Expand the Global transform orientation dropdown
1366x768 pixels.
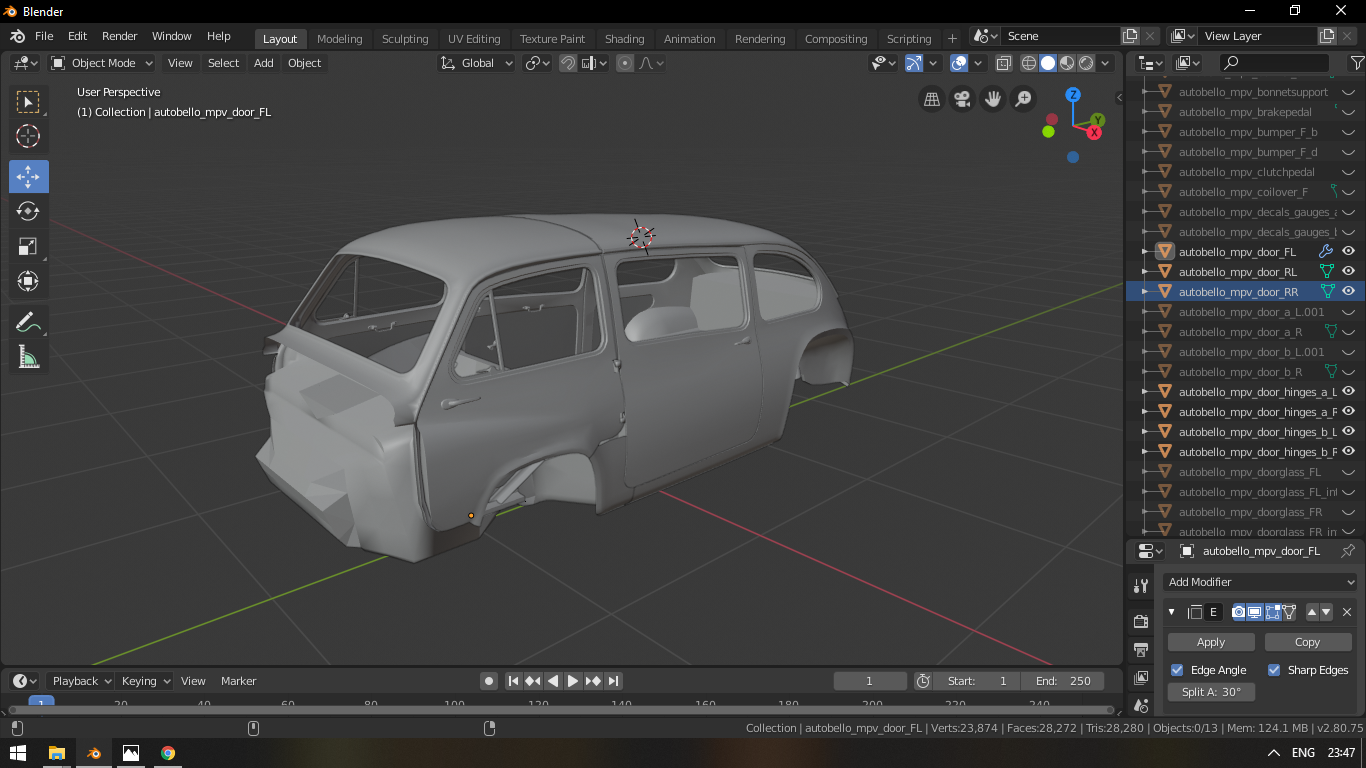(477, 63)
